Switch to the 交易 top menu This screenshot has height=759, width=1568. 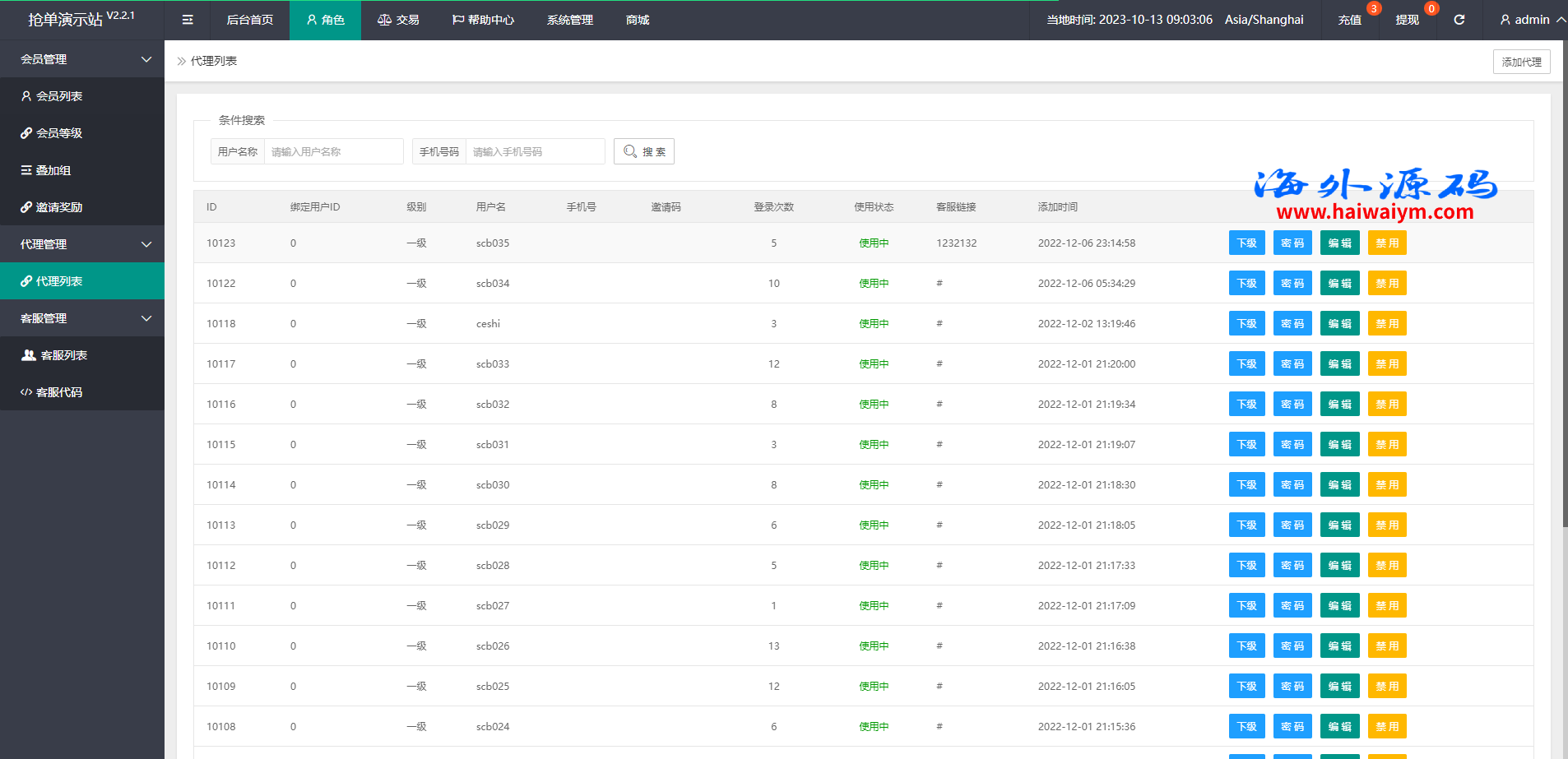[x=398, y=20]
